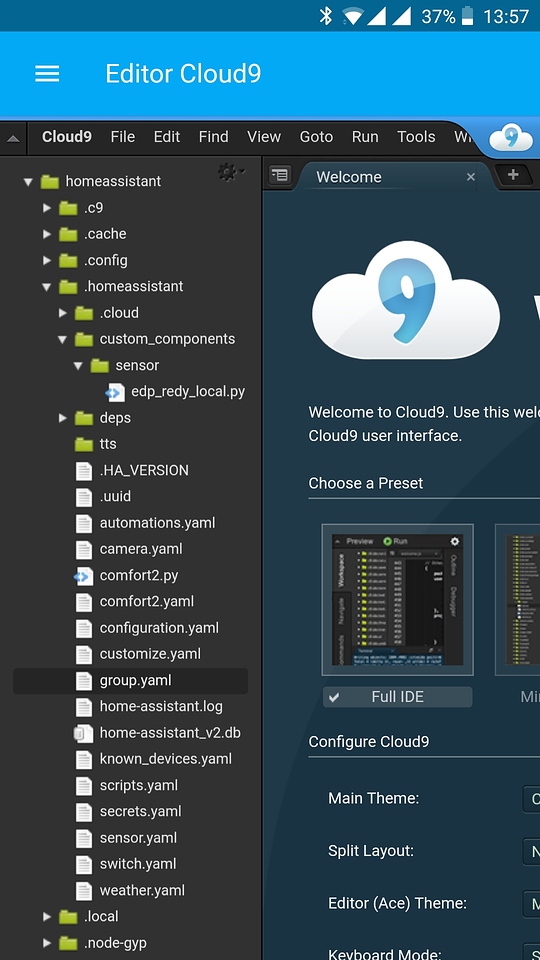Open switch.yaml in the file tree
540x960 pixels.
coord(138,864)
